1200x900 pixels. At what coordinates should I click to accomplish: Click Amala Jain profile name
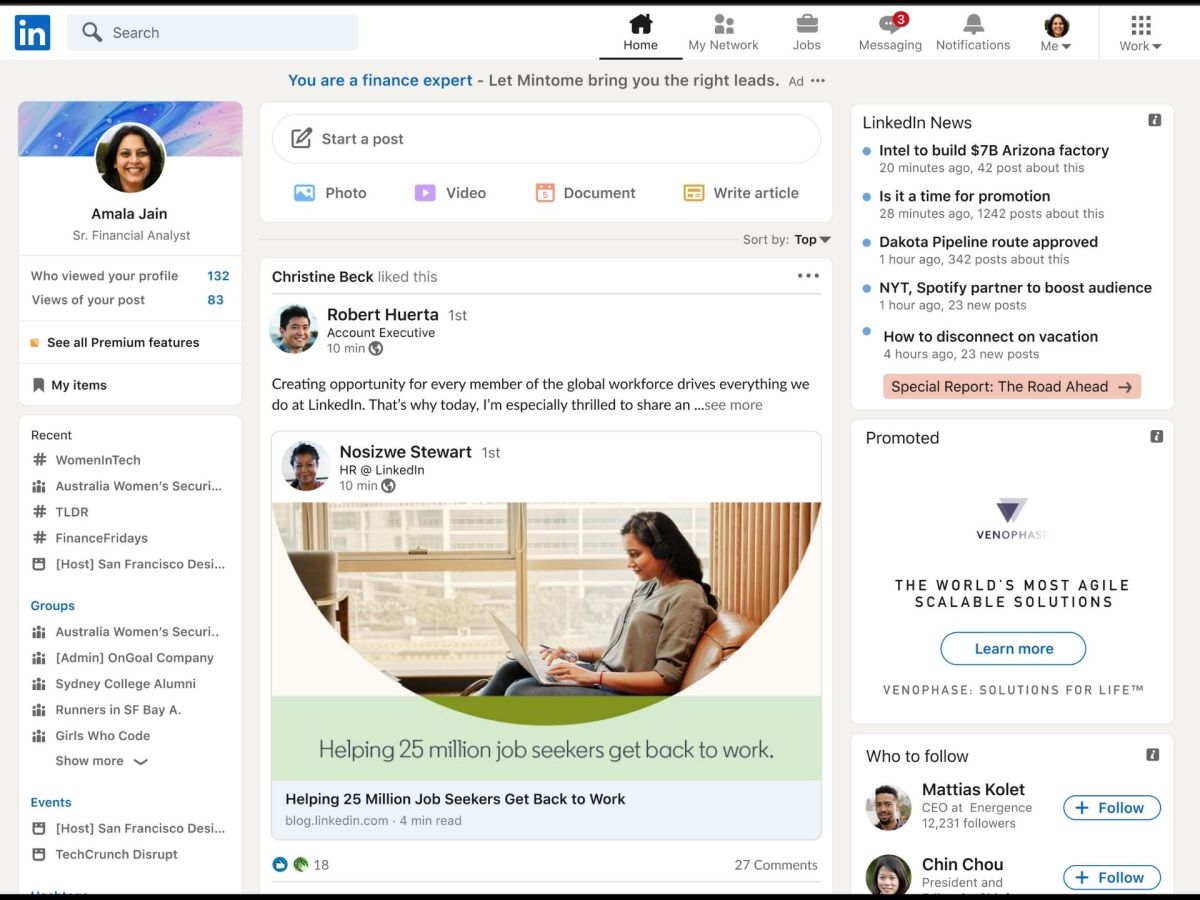coord(130,214)
